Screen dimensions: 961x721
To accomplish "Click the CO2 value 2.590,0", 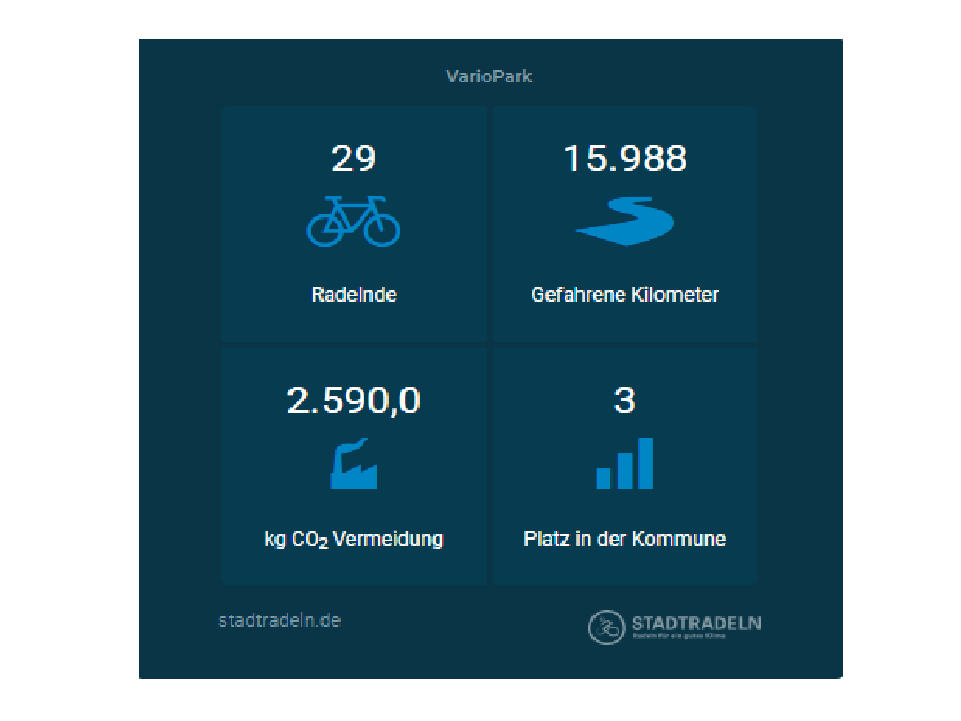I will (353, 401).
